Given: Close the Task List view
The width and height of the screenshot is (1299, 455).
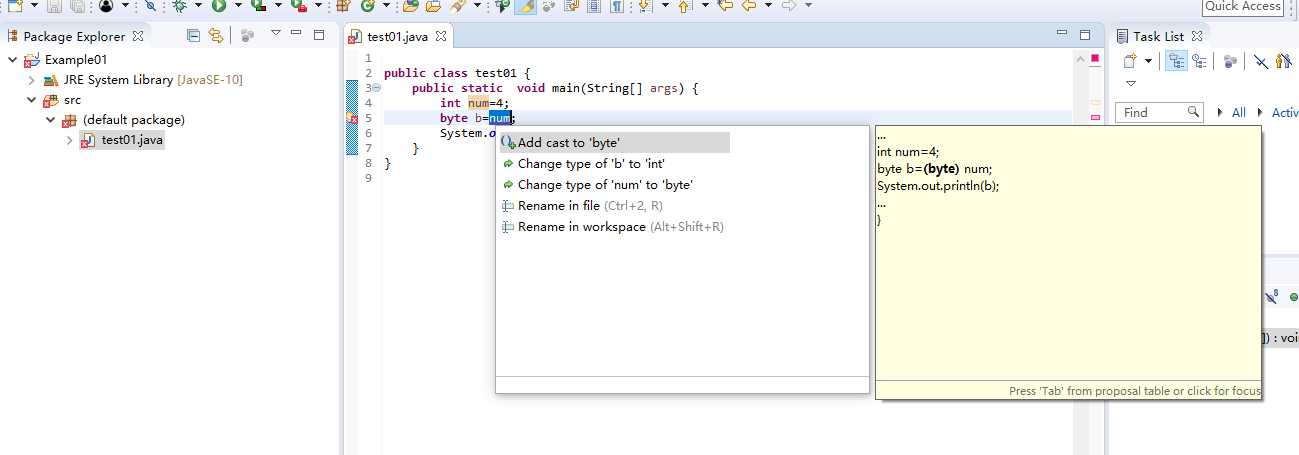Looking at the screenshot, I should coord(1197,36).
